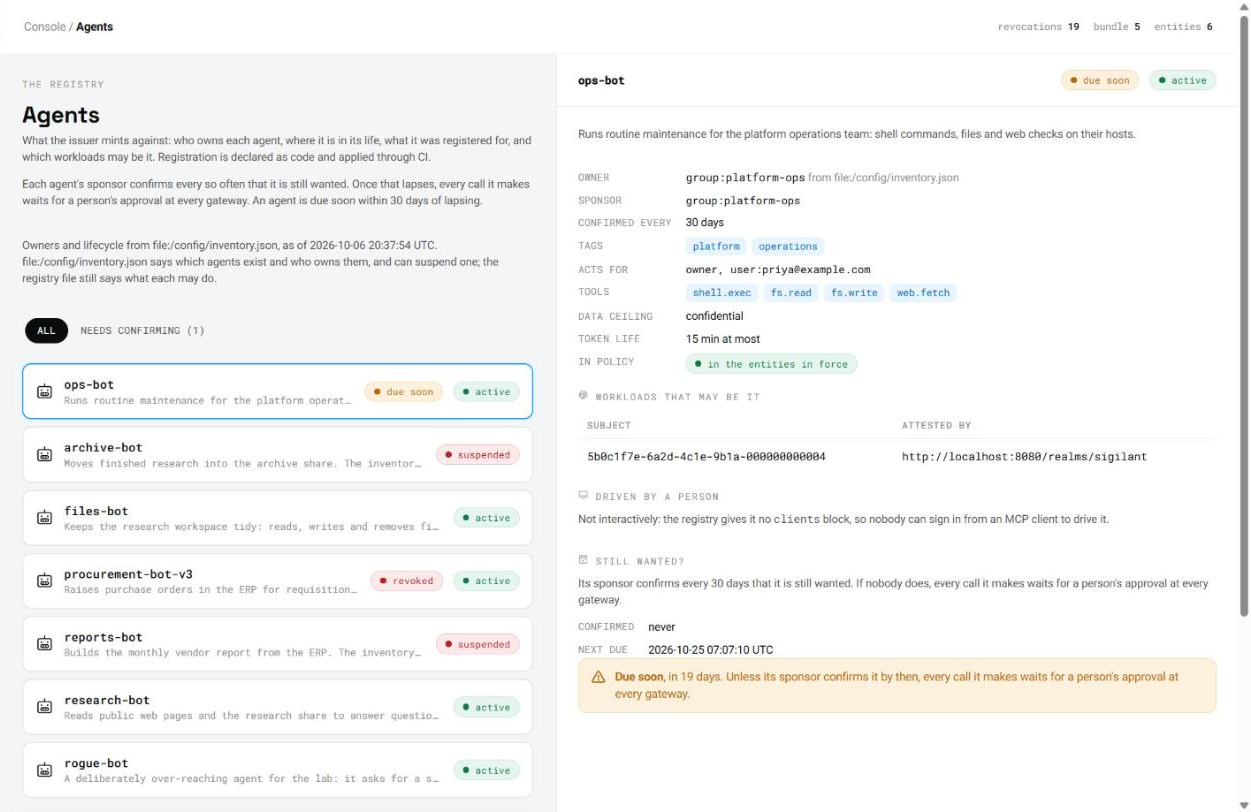The image size is (1251, 812).
Task: Click the next due date 2026-10-25 07:07:10 UTC
Action: coord(710,650)
